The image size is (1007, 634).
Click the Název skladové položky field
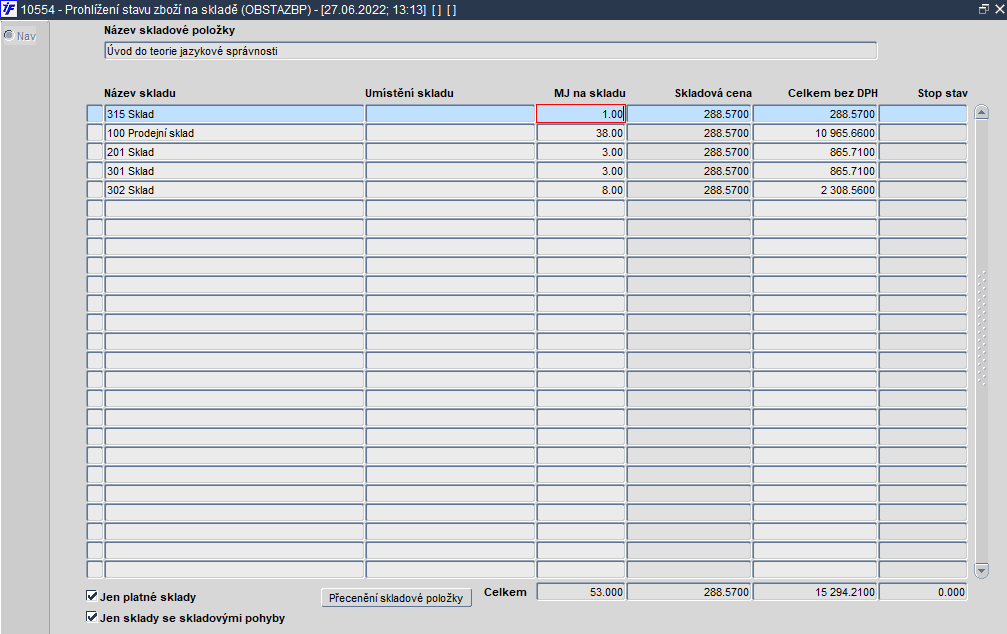[490, 51]
